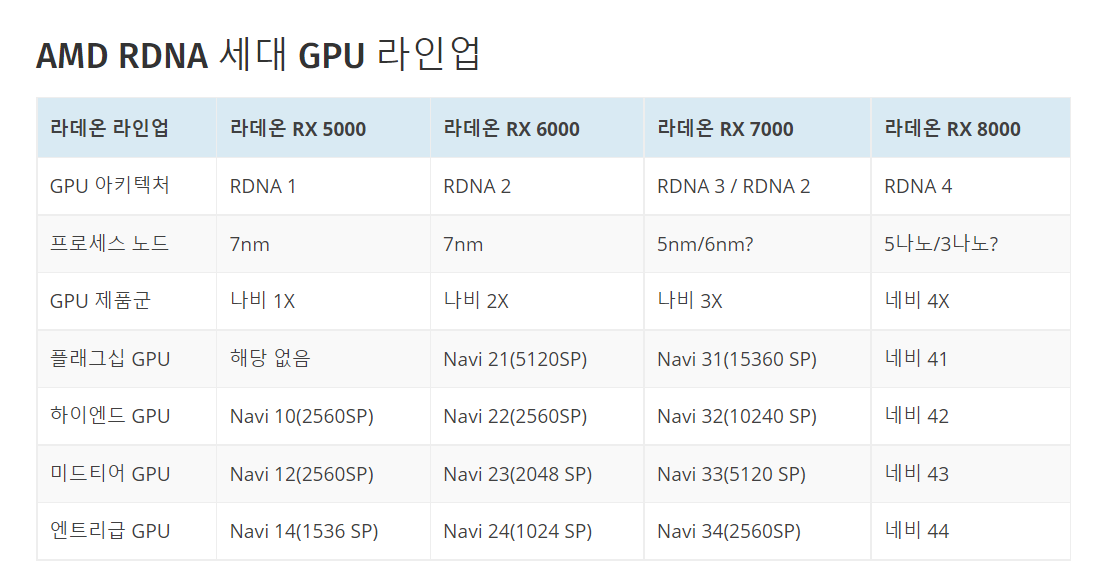Click the heading 'AMD RDNA 세대 GPU 라인업'

[x=258, y=56]
